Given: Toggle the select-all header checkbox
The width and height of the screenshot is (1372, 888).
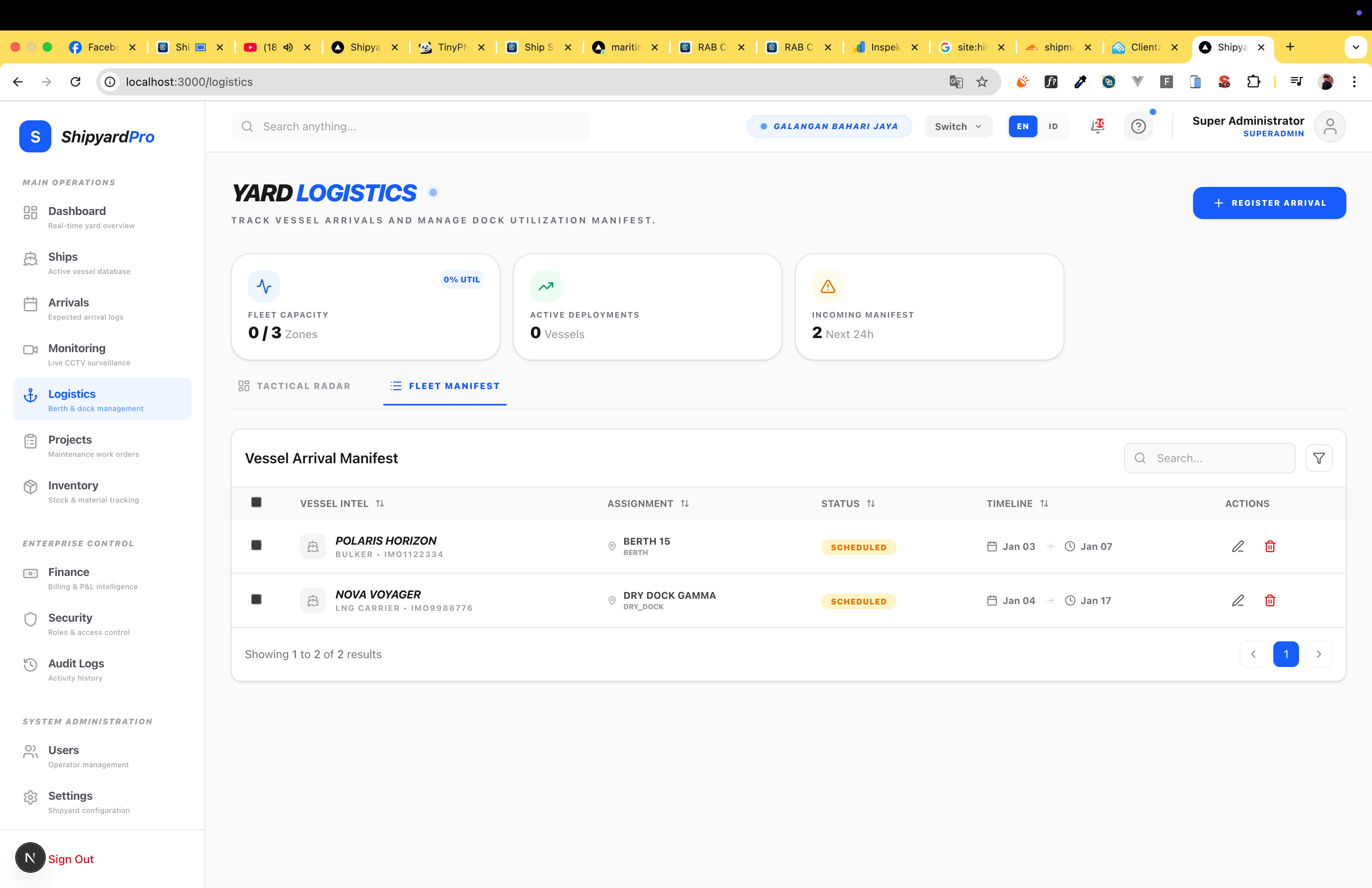Looking at the screenshot, I should click(x=256, y=503).
